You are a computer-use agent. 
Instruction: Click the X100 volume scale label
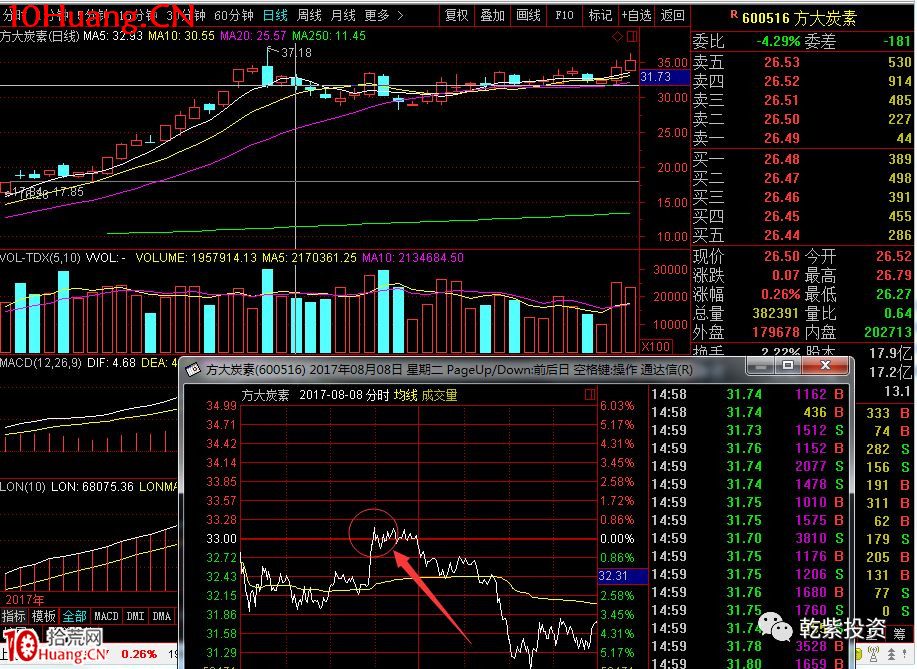pyautogui.click(x=656, y=346)
